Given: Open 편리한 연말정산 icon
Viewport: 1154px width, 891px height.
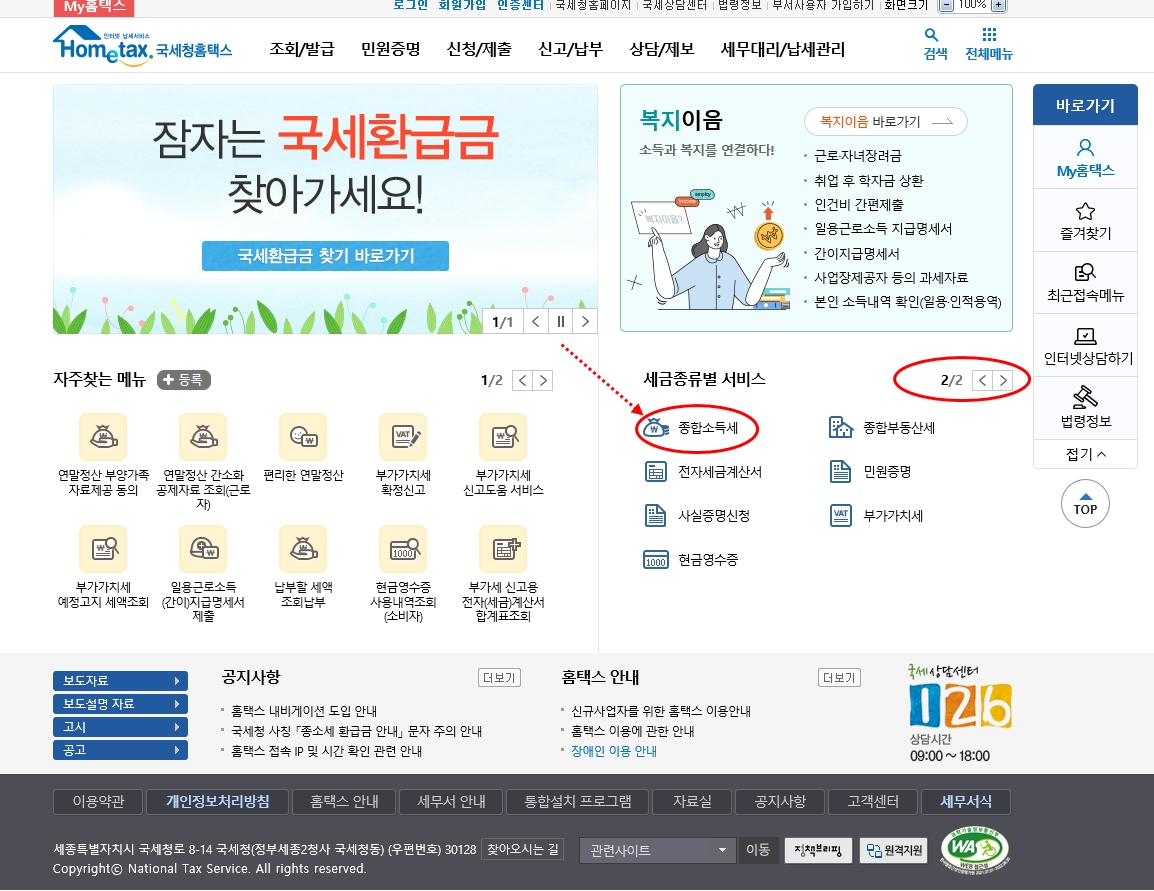Looking at the screenshot, I should point(303,437).
